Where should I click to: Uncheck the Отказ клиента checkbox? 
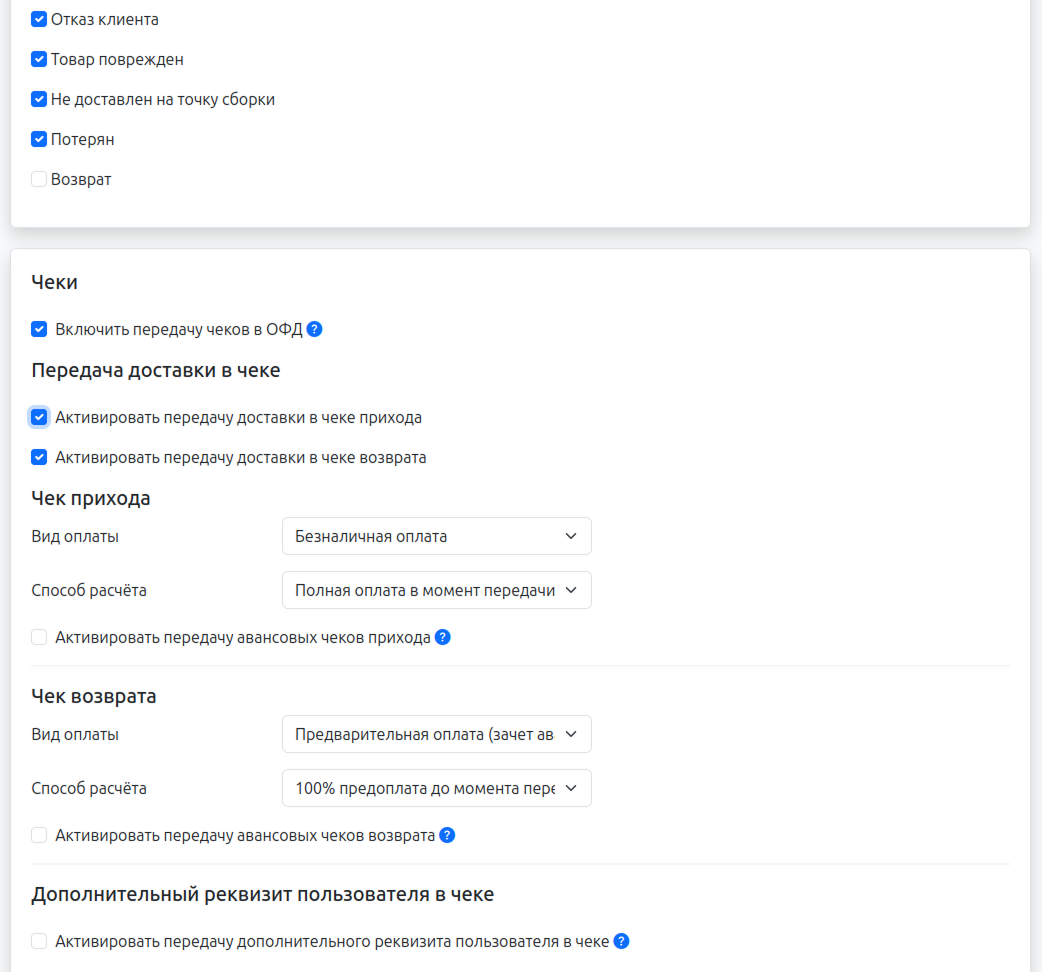39,19
